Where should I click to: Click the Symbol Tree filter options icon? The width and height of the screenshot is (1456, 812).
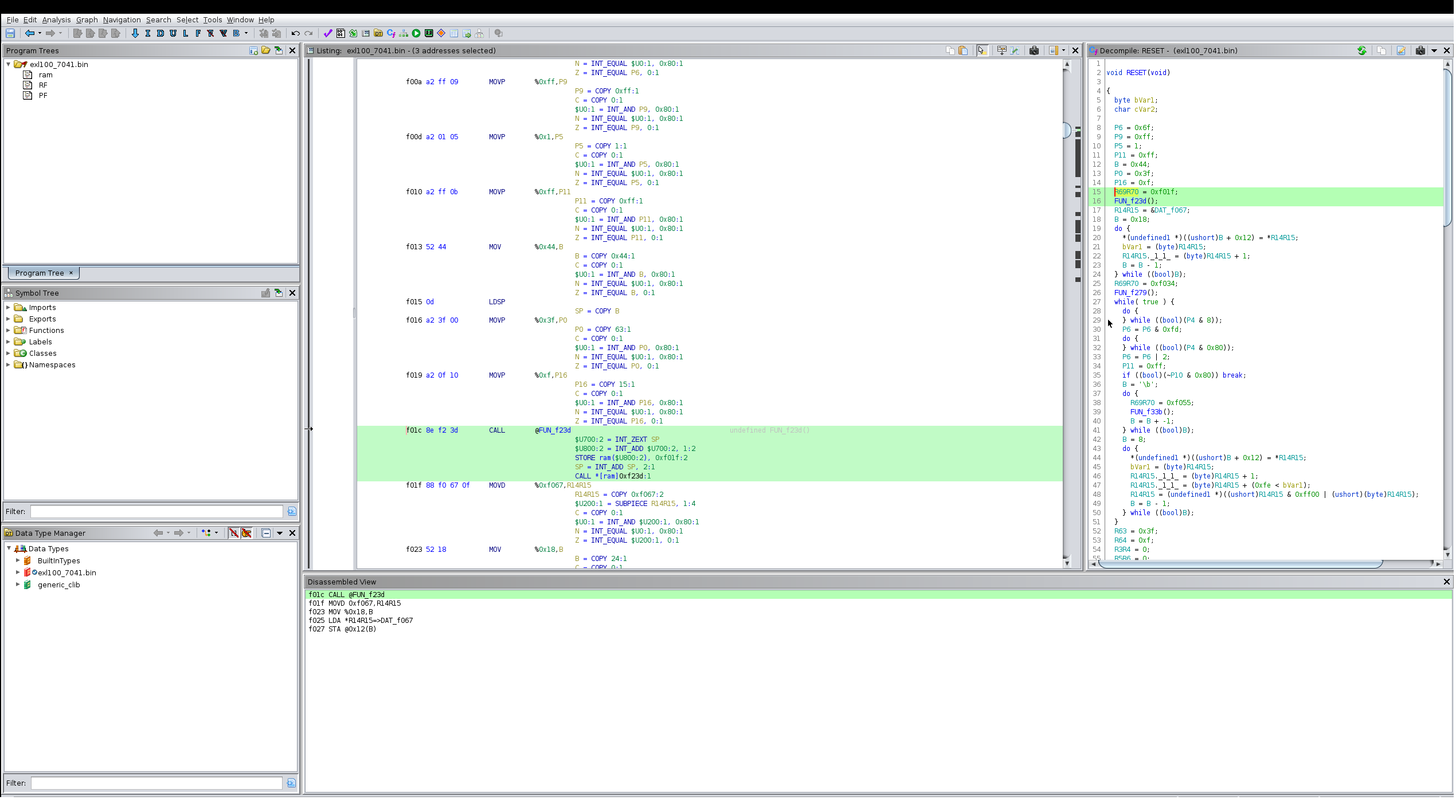point(292,511)
